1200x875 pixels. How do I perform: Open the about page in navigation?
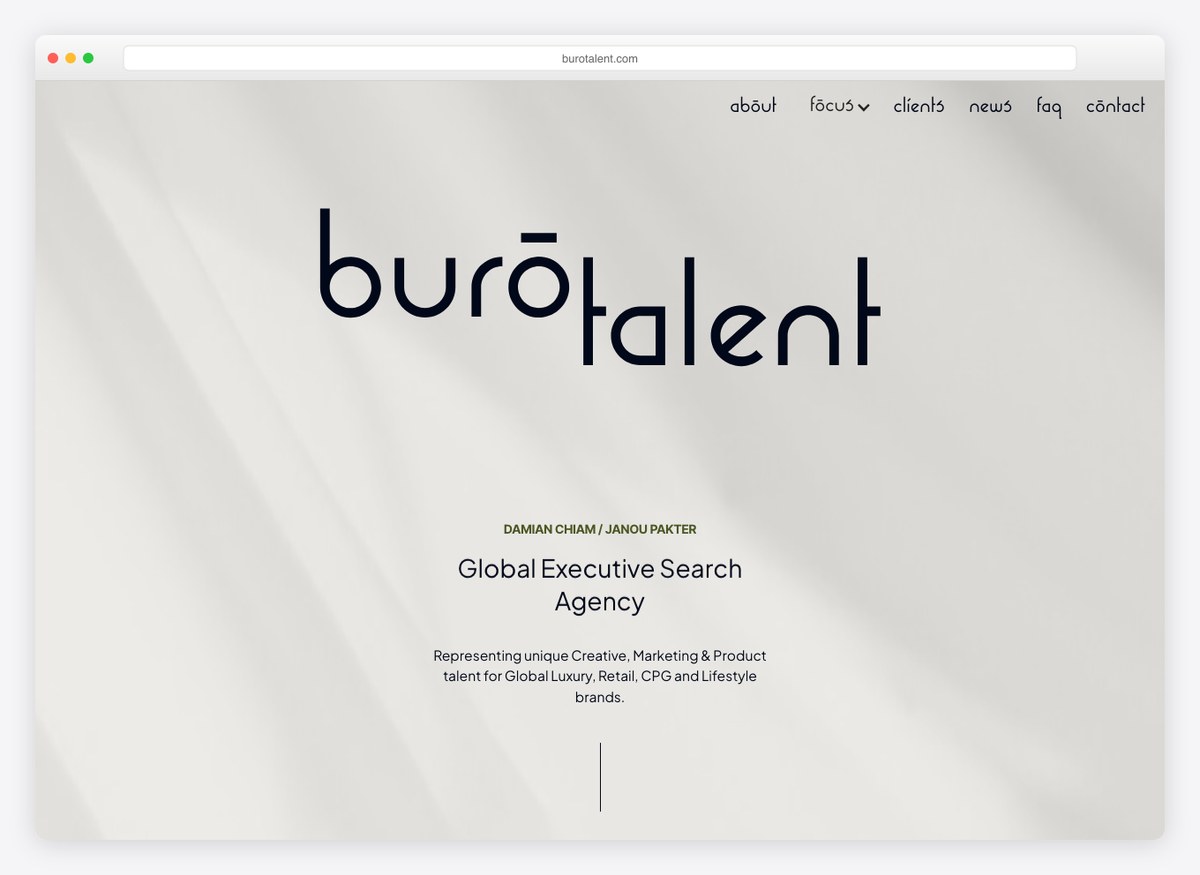click(753, 105)
